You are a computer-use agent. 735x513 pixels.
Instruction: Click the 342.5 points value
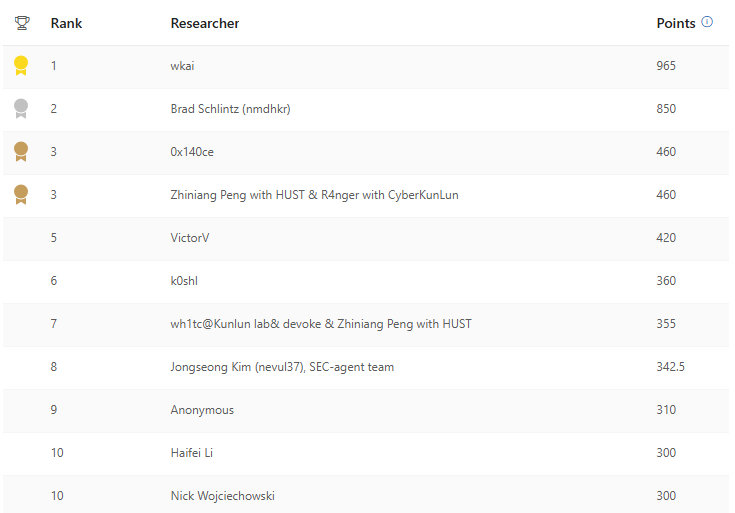pyautogui.click(x=670, y=367)
